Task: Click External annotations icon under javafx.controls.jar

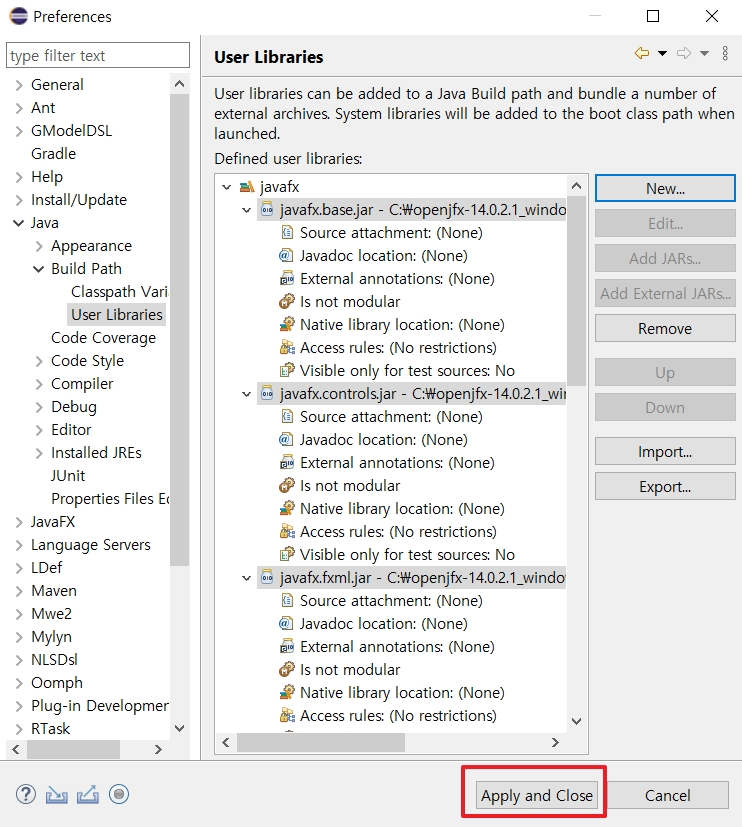Action: coord(287,463)
